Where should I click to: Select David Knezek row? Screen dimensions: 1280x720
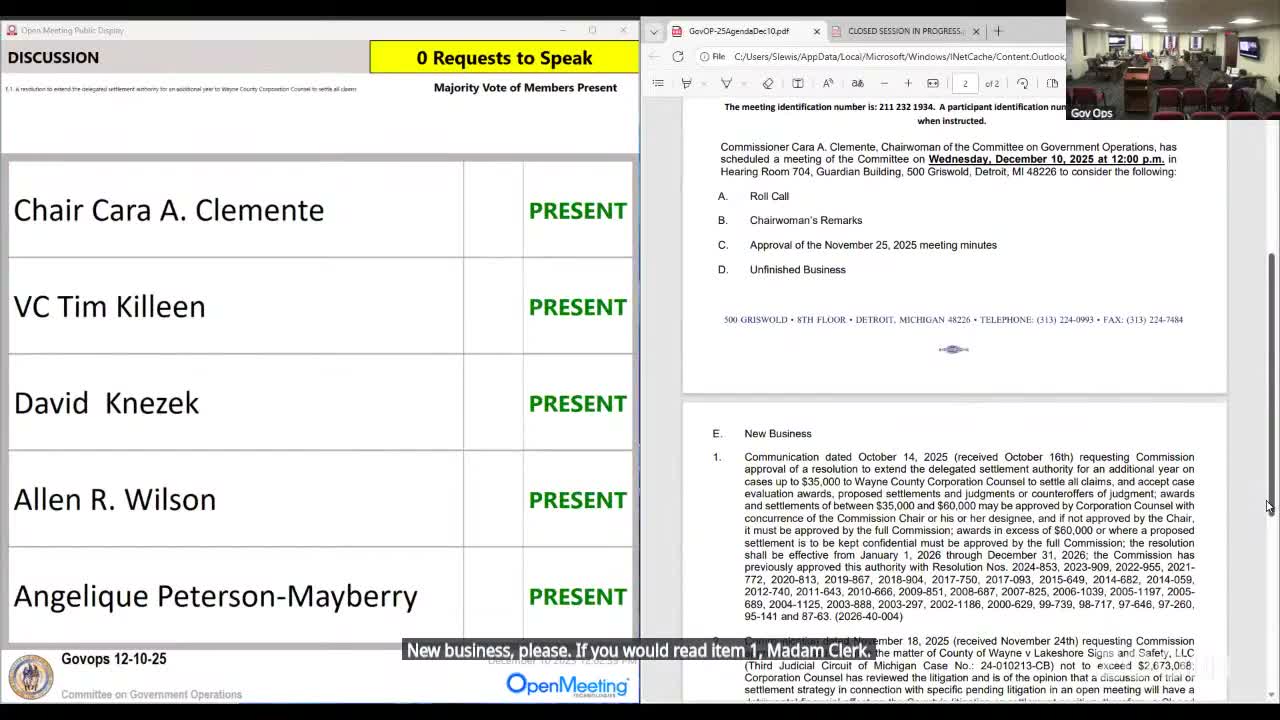320,402
